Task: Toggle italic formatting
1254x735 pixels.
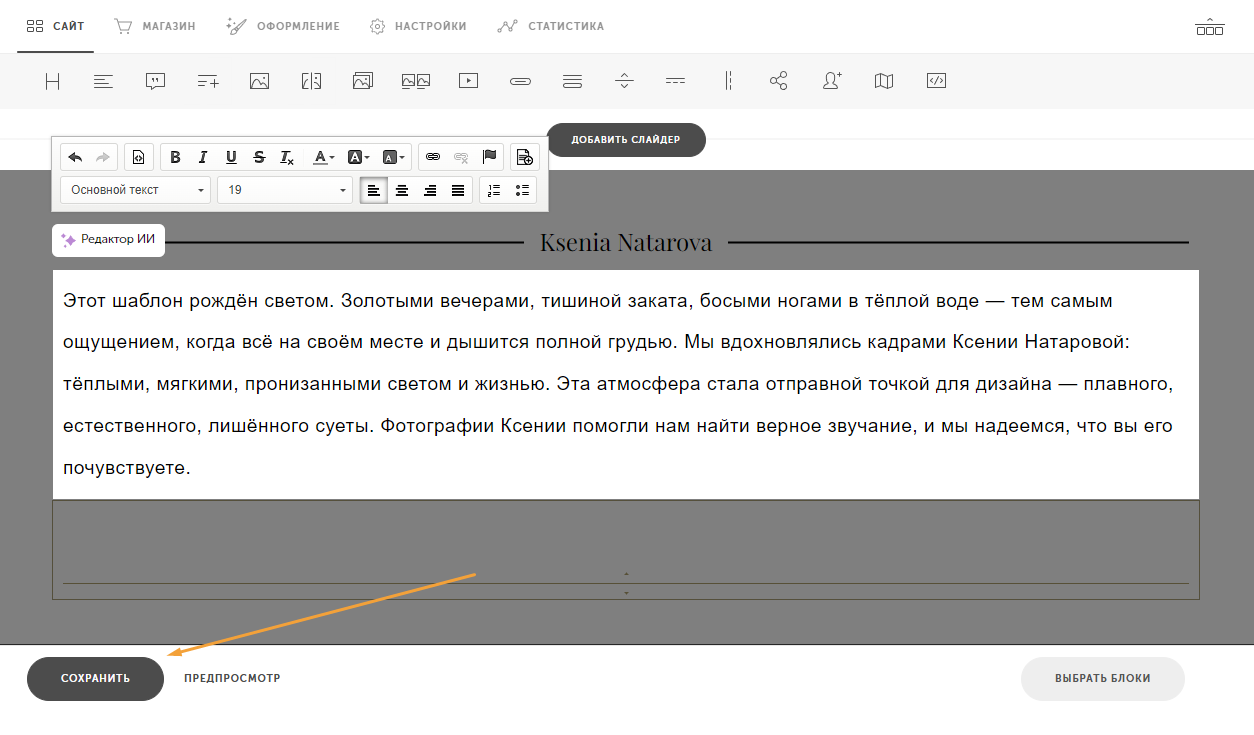Action: click(x=203, y=157)
